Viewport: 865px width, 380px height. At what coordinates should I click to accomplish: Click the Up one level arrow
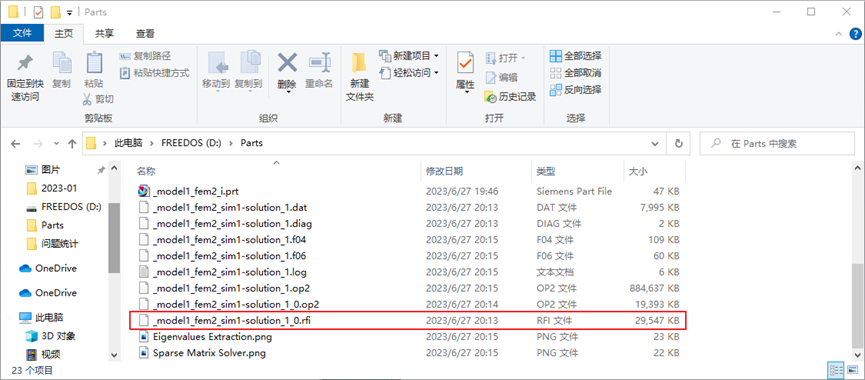click(72, 143)
